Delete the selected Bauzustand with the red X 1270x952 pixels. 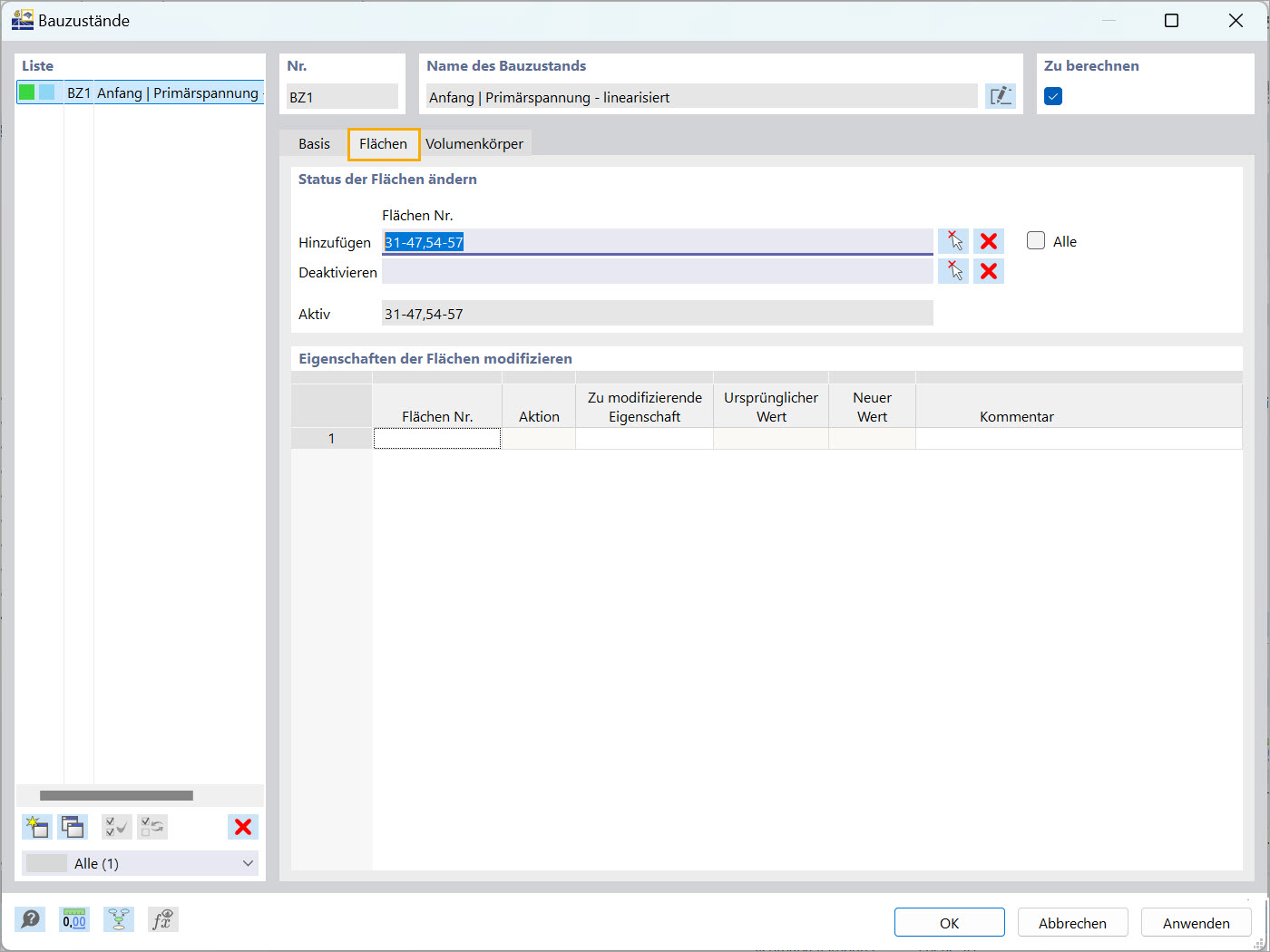[242, 826]
